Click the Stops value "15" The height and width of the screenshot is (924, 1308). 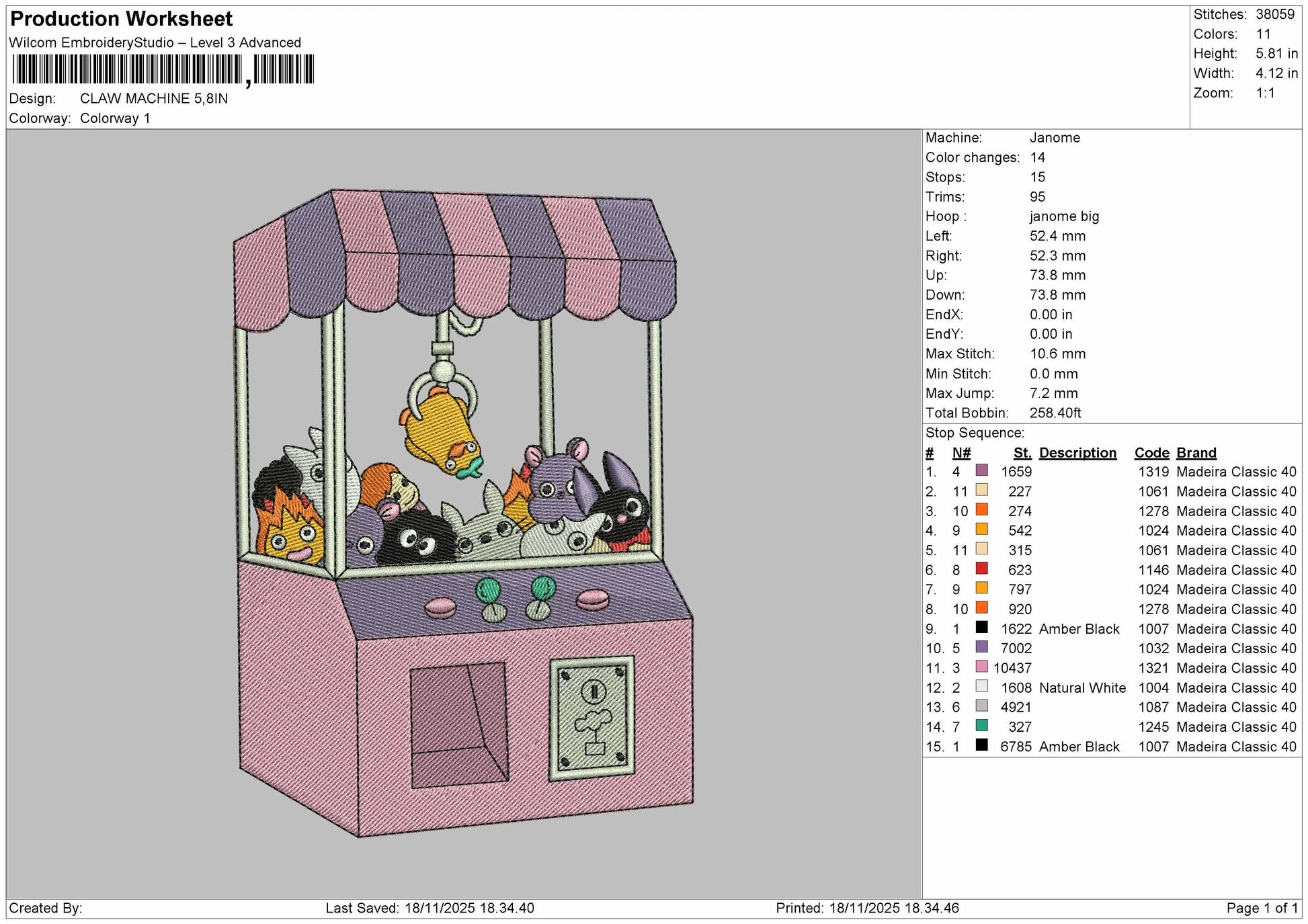point(1038,177)
